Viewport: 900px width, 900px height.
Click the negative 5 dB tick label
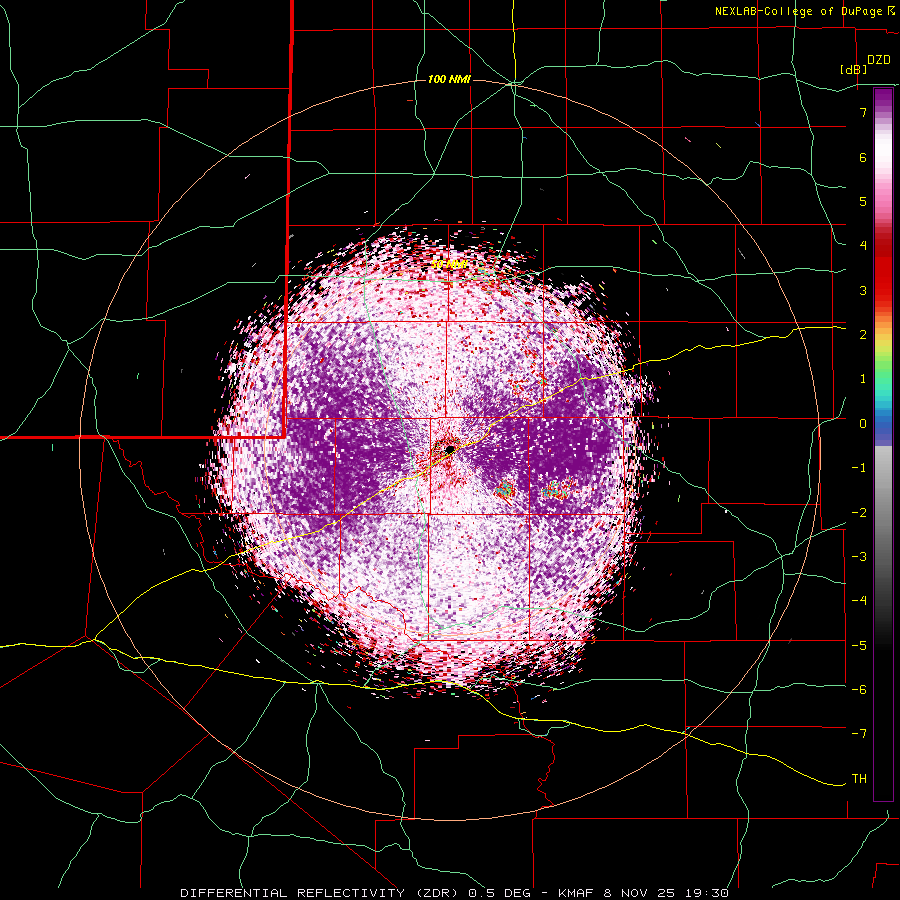859,645
